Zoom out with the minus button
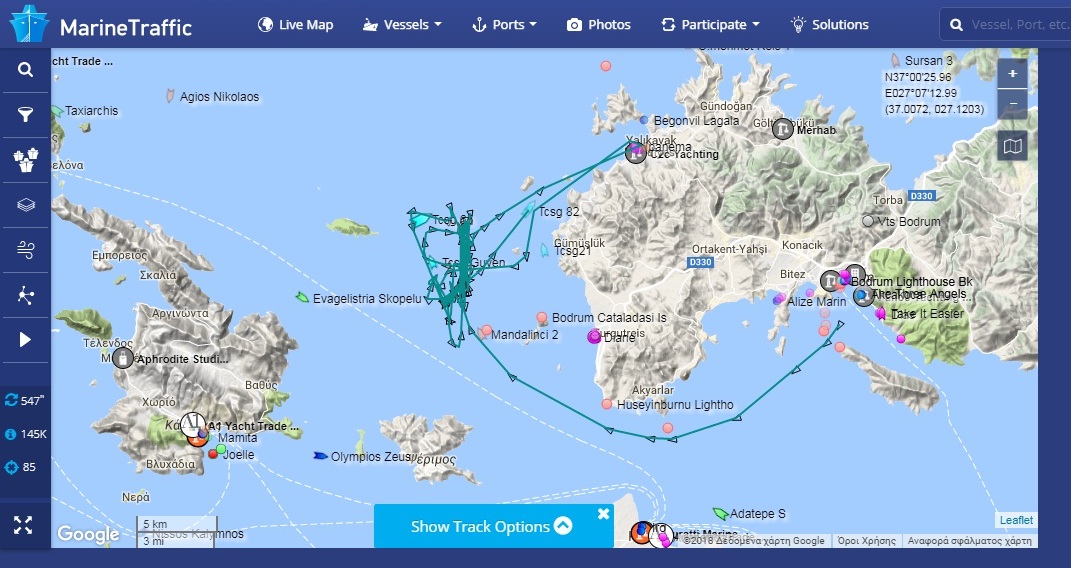 pyautogui.click(x=1012, y=104)
